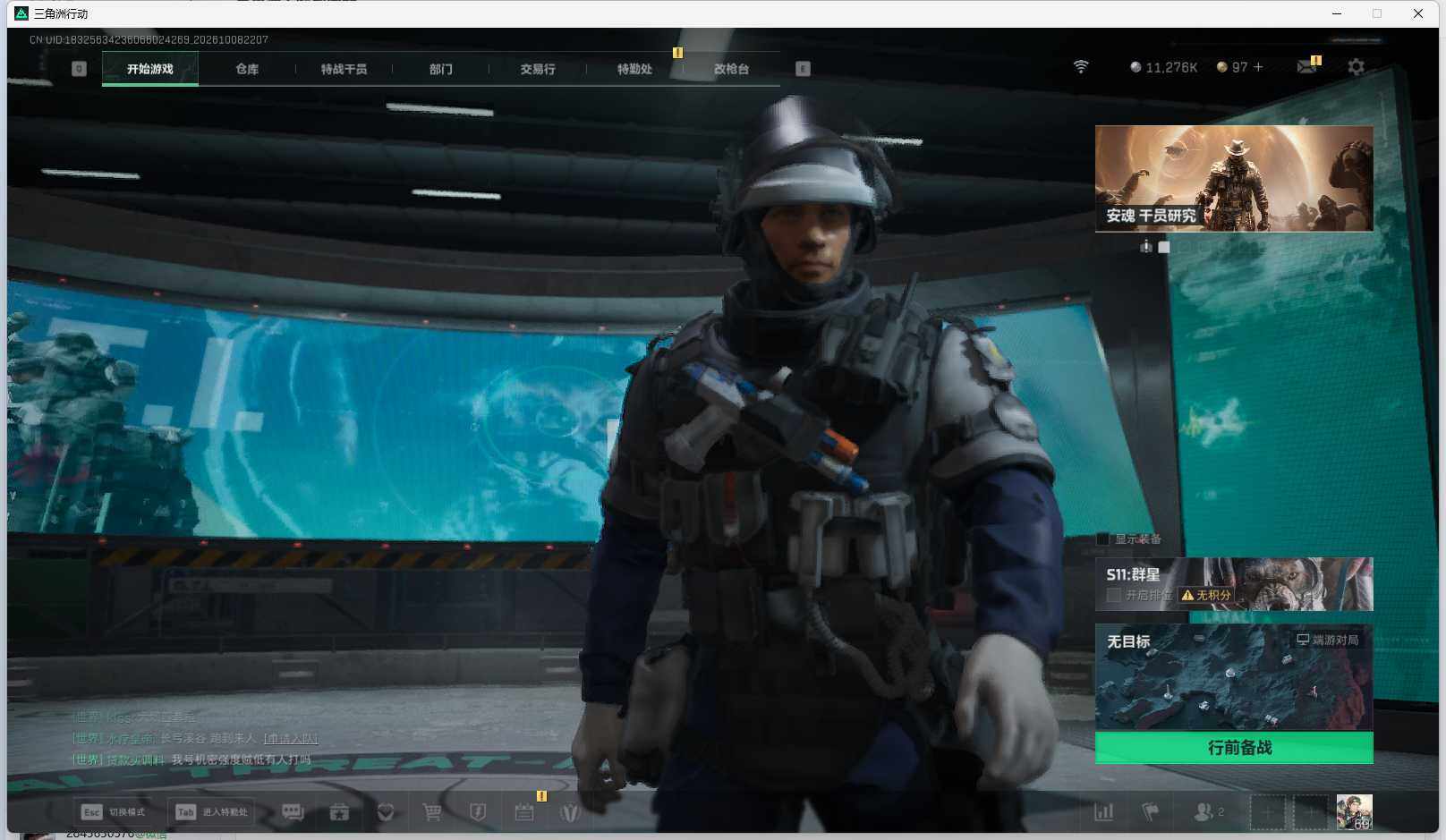Open the bar chart statistics icon
The image size is (1446, 840).
1104,811
